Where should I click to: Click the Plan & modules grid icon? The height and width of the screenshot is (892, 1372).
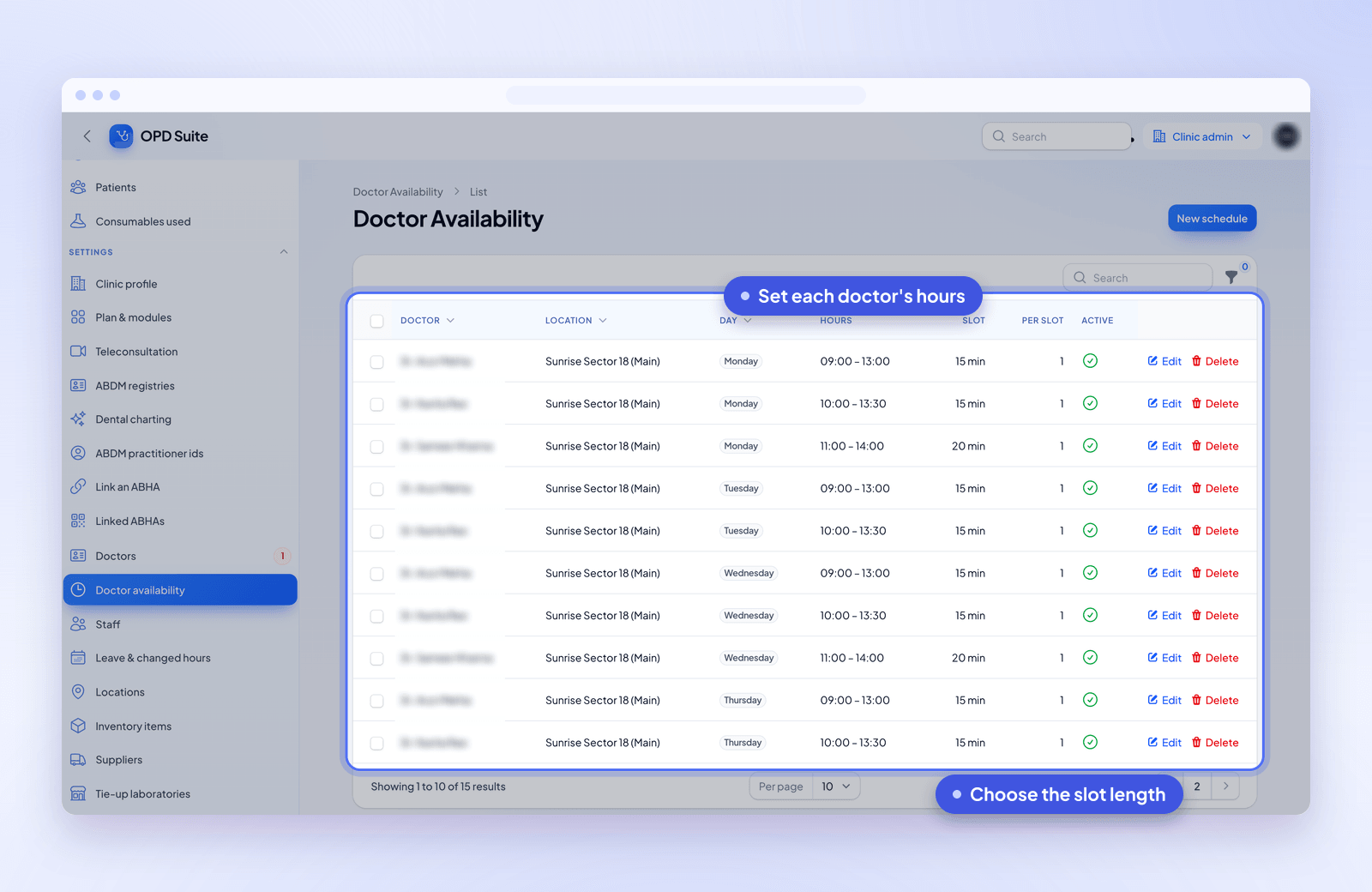point(78,317)
